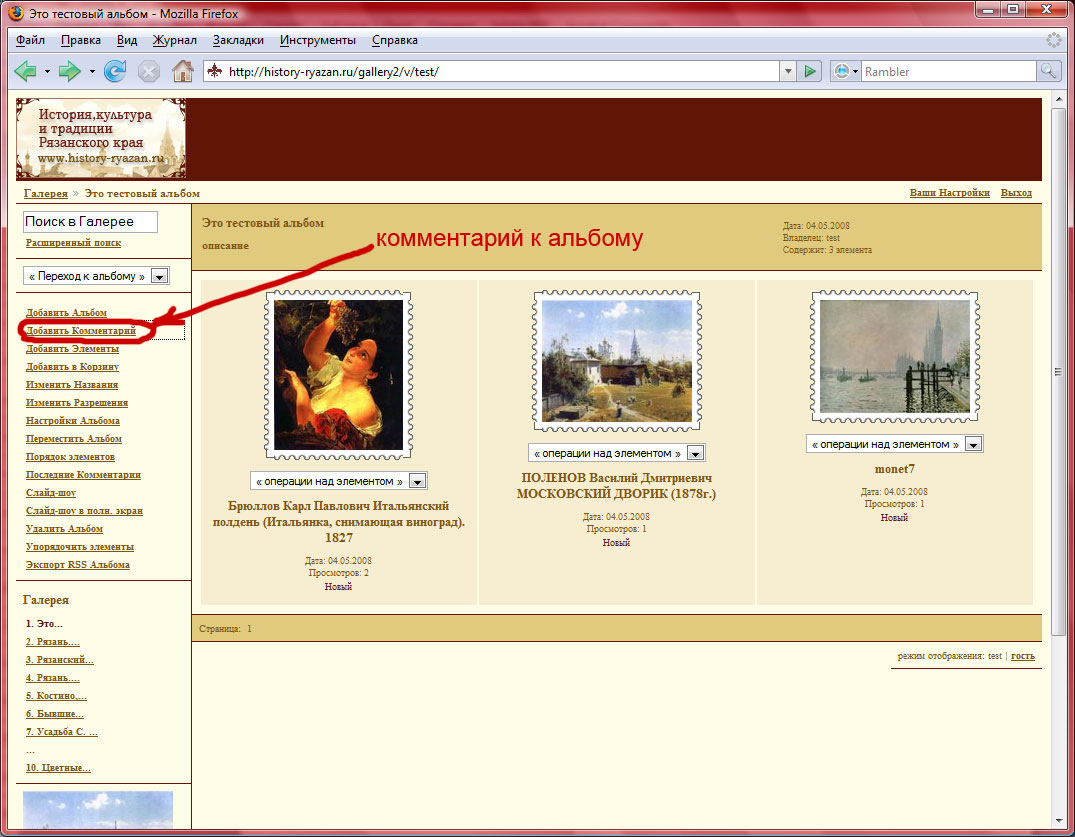Open the Правка menu

click(81, 40)
